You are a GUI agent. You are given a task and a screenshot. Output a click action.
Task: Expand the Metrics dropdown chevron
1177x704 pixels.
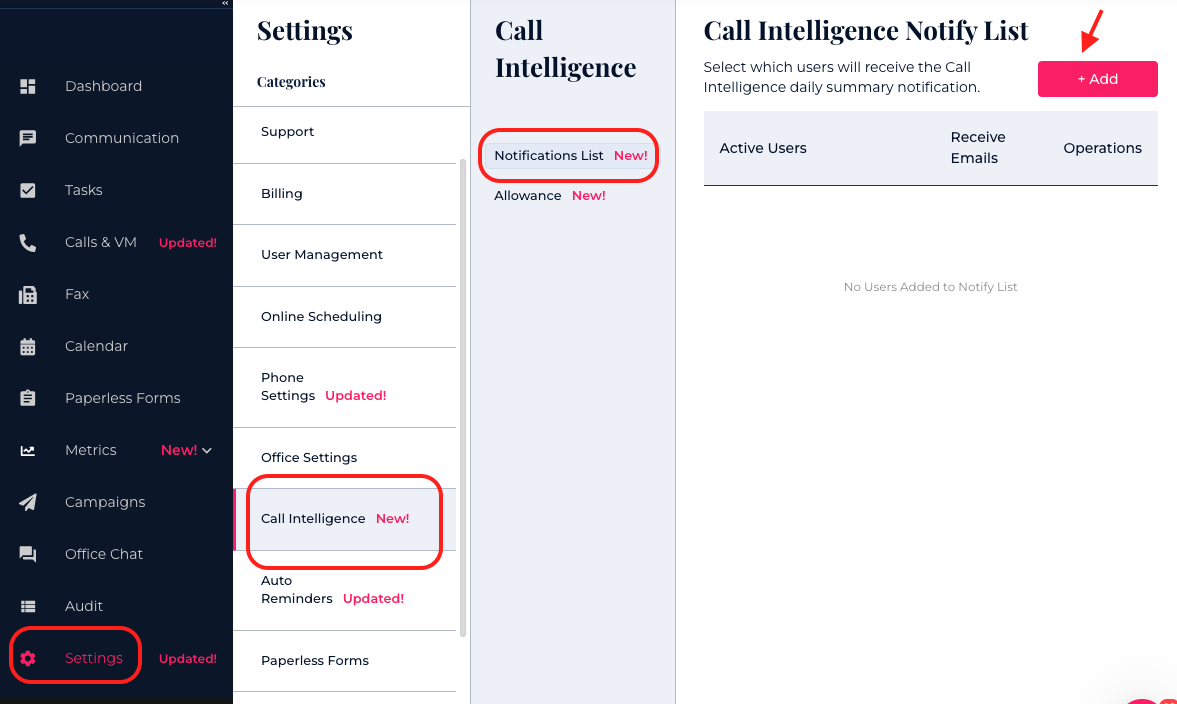207,451
